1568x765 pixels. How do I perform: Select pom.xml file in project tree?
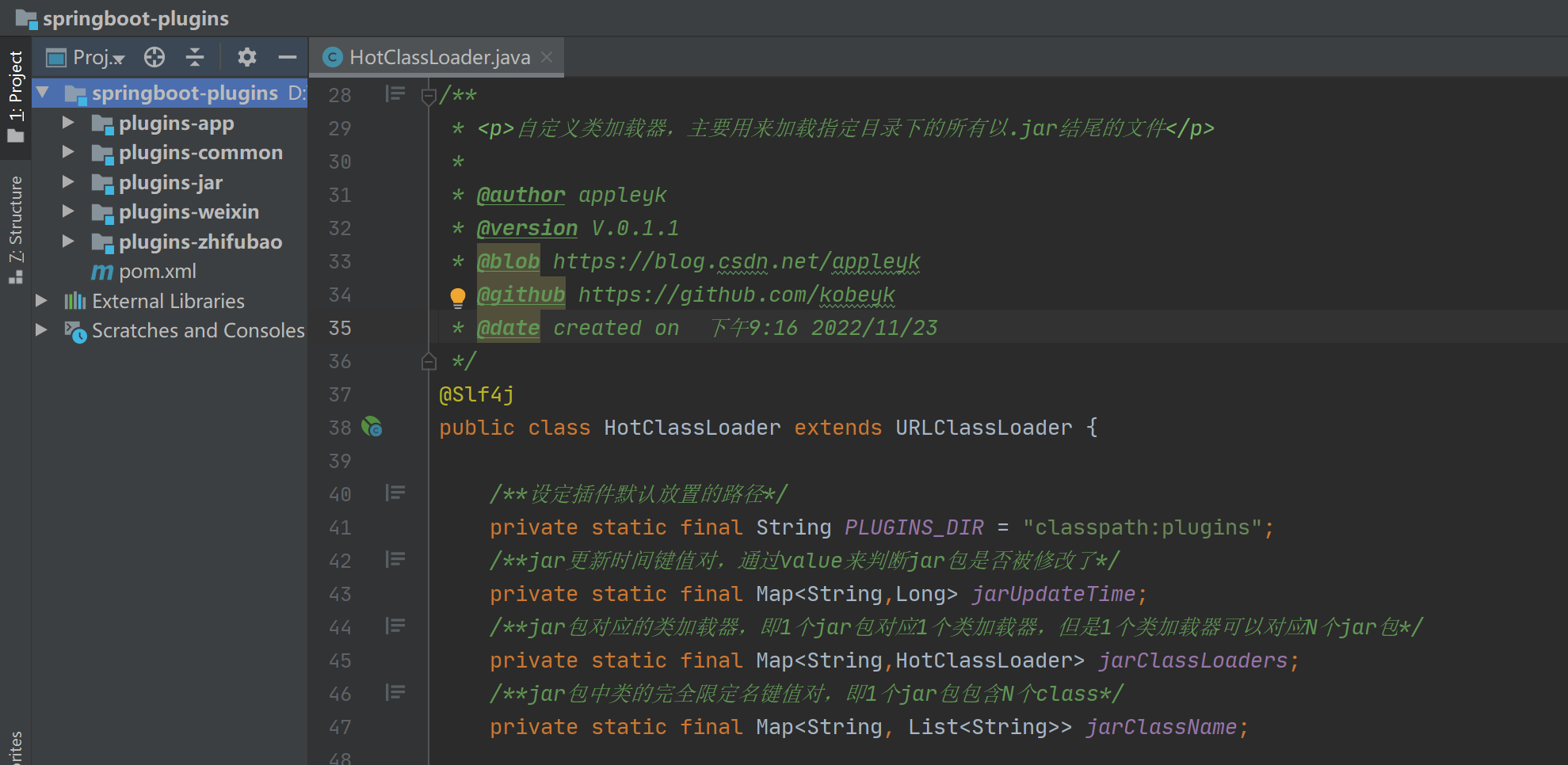[157, 272]
